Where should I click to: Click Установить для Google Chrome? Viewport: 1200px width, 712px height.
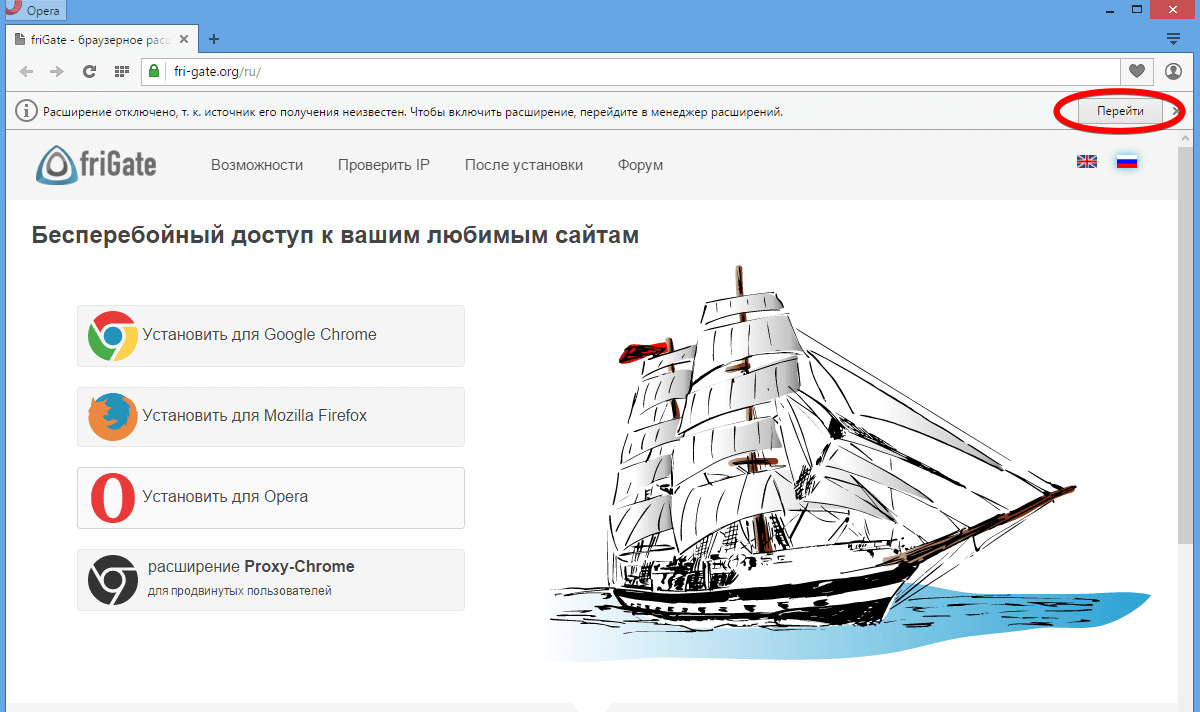[x=271, y=336]
